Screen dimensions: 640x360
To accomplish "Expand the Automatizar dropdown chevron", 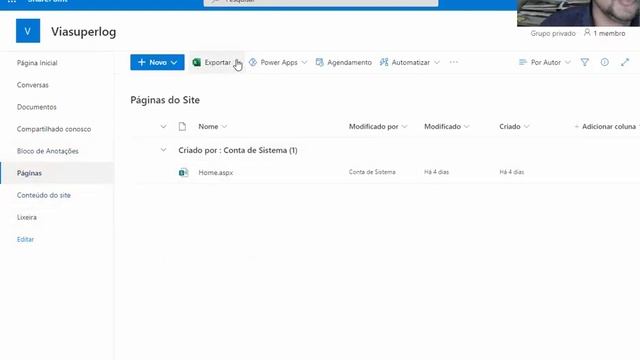I will coord(437,62).
